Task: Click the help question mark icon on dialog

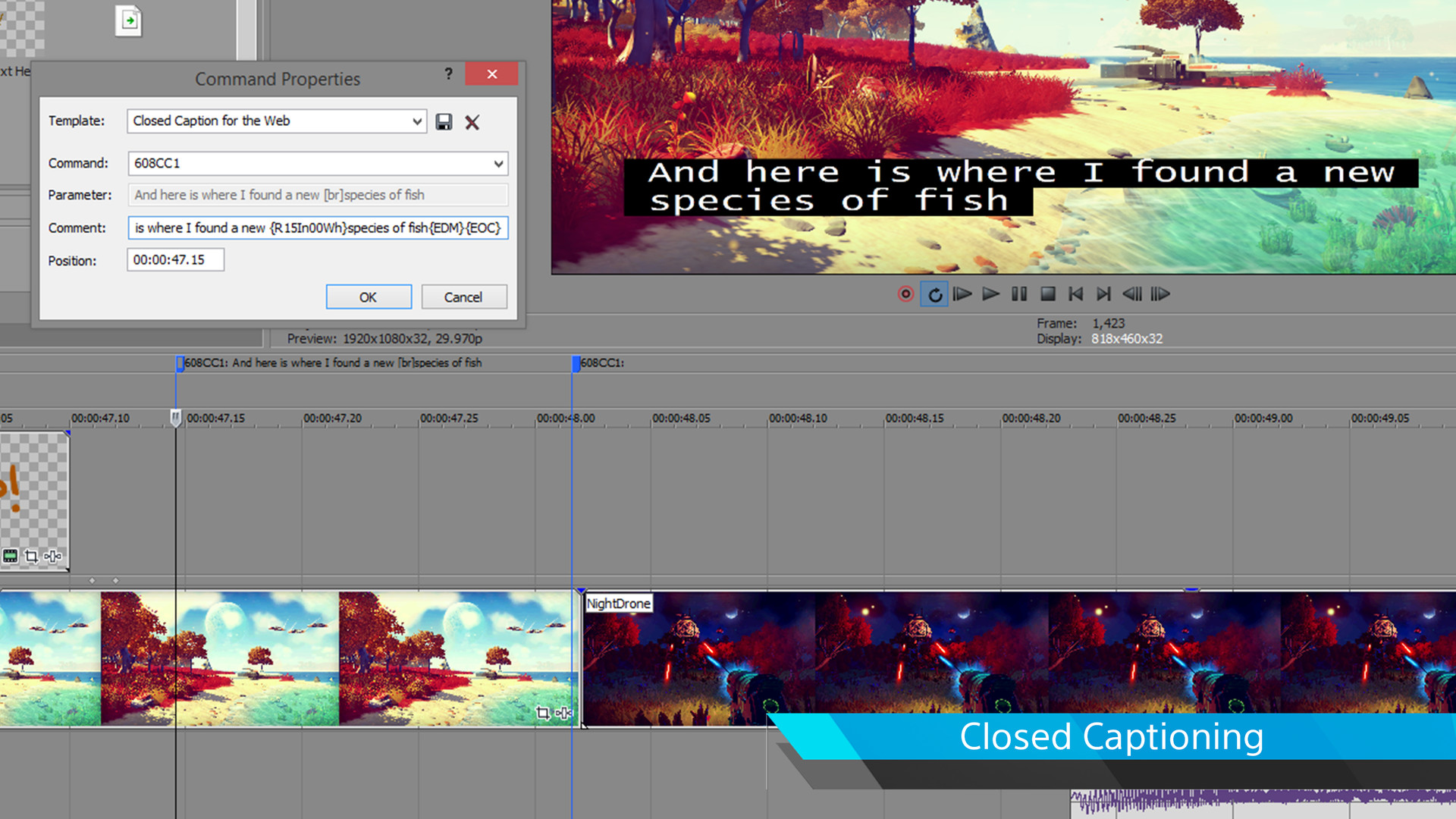Action: (448, 74)
